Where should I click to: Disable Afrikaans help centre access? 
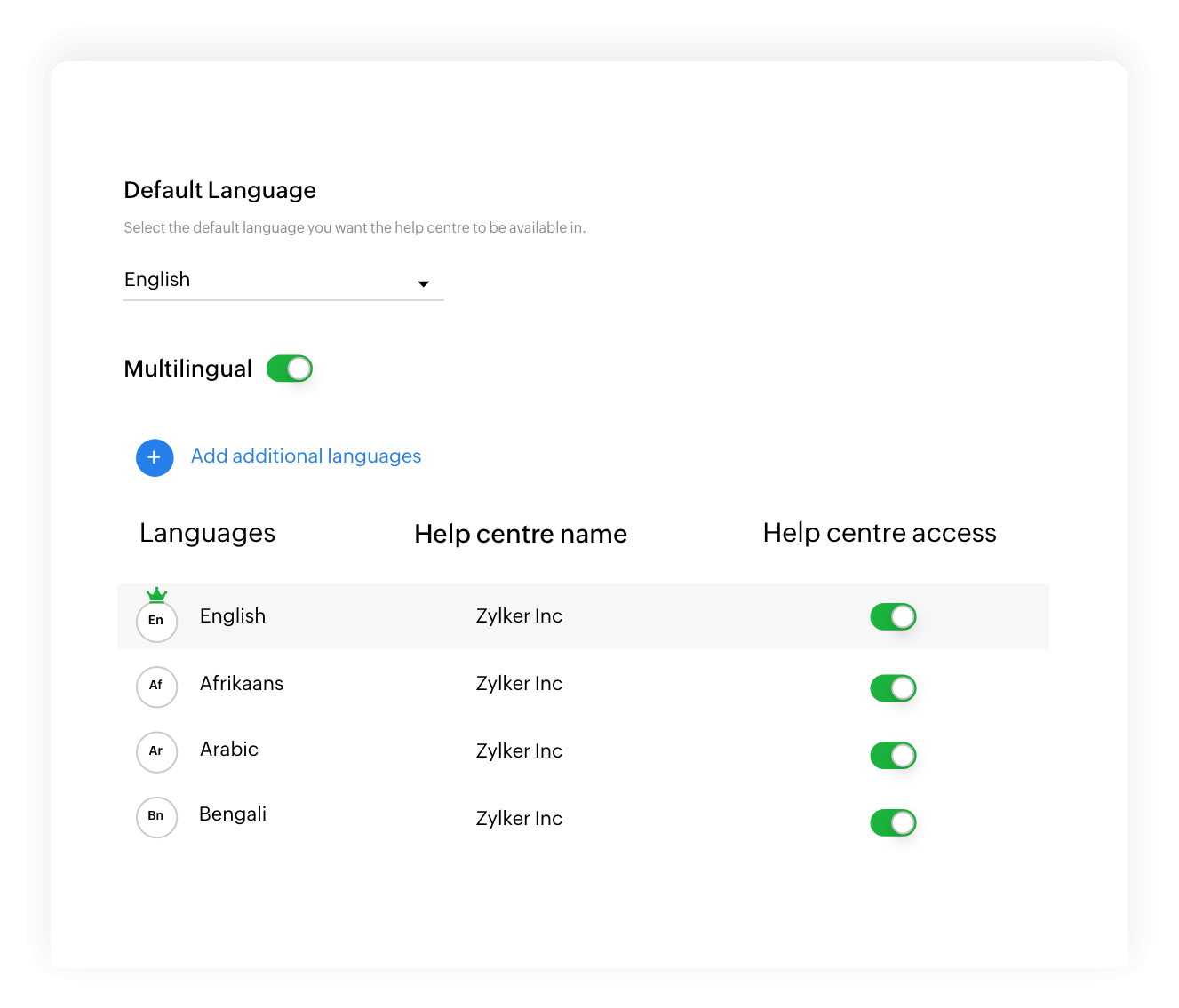pos(893,687)
